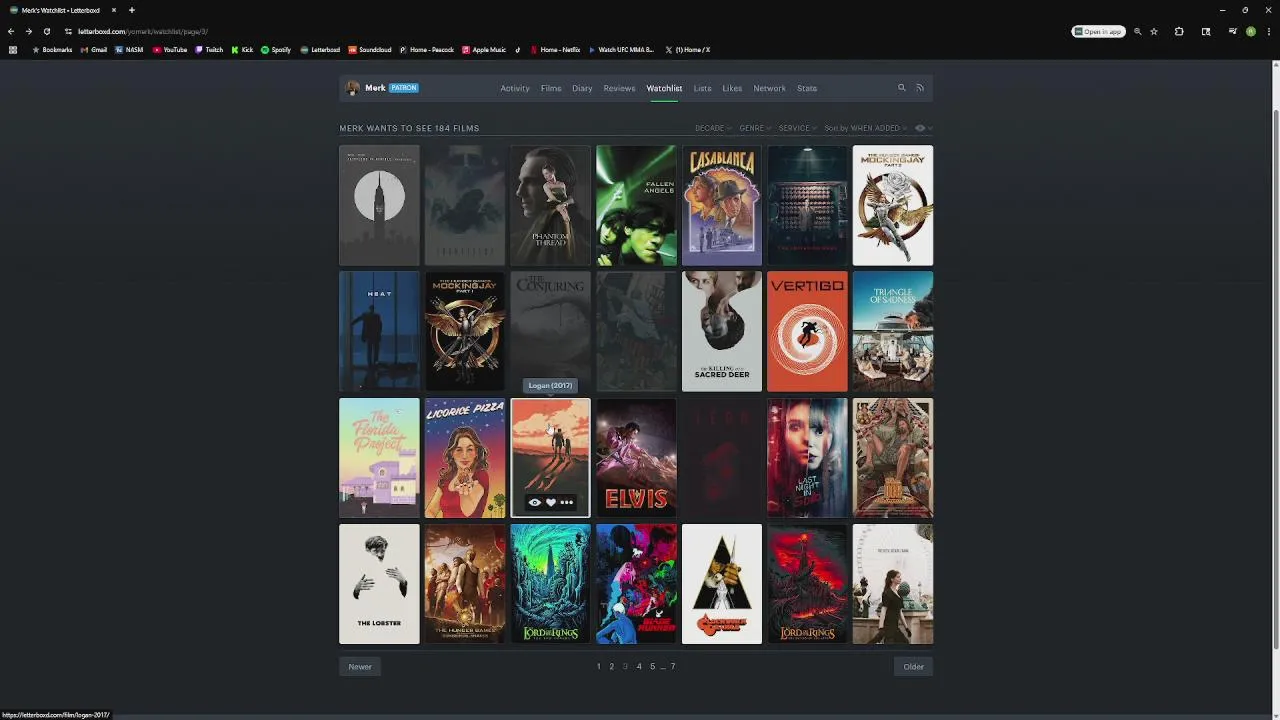Open Chrome profile avatar
Image resolution: width=1280 pixels, height=720 pixels.
click(1250, 31)
